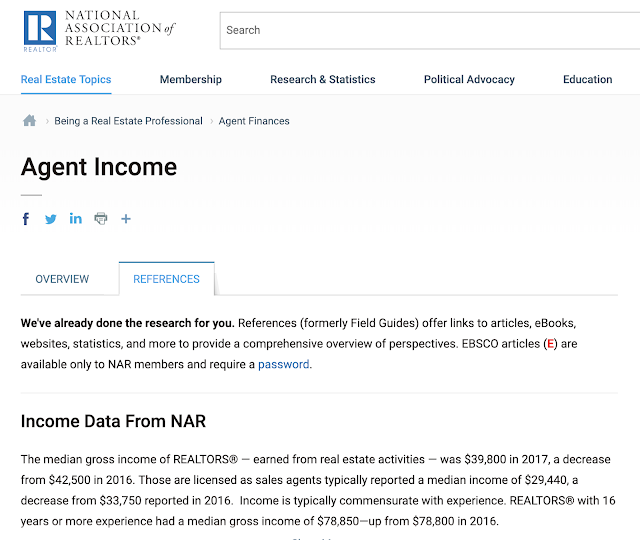Switch to the Overview tab
The height and width of the screenshot is (540, 640).
(62, 279)
